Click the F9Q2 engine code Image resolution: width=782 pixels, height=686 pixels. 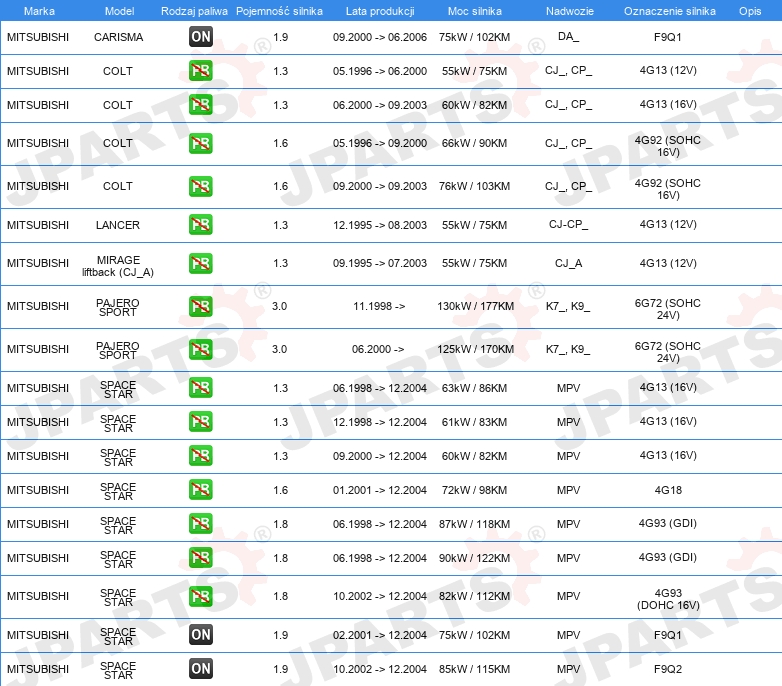coord(668,669)
